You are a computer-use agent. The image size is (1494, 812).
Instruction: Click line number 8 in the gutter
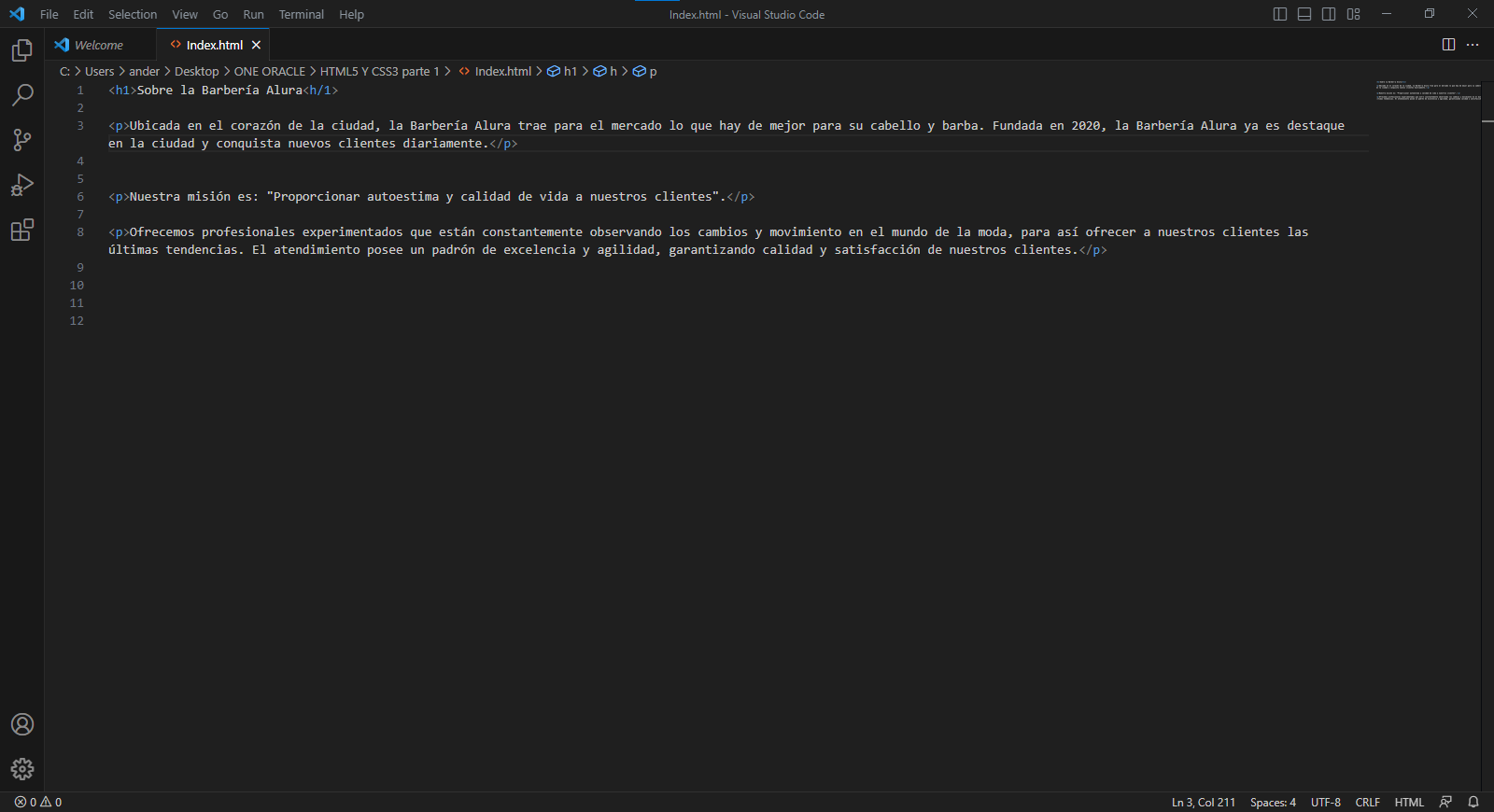pos(80,232)
